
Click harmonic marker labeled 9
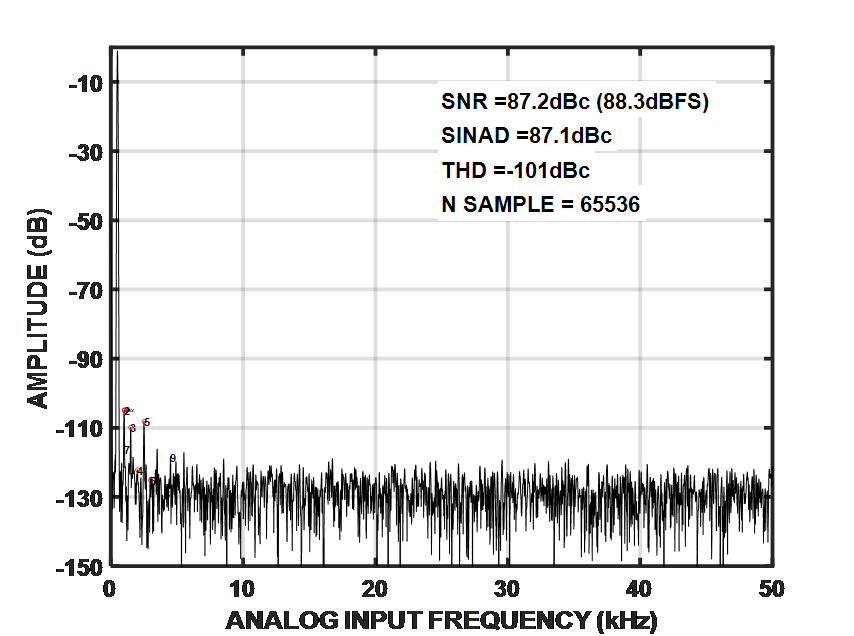click(x=173, y=458)
